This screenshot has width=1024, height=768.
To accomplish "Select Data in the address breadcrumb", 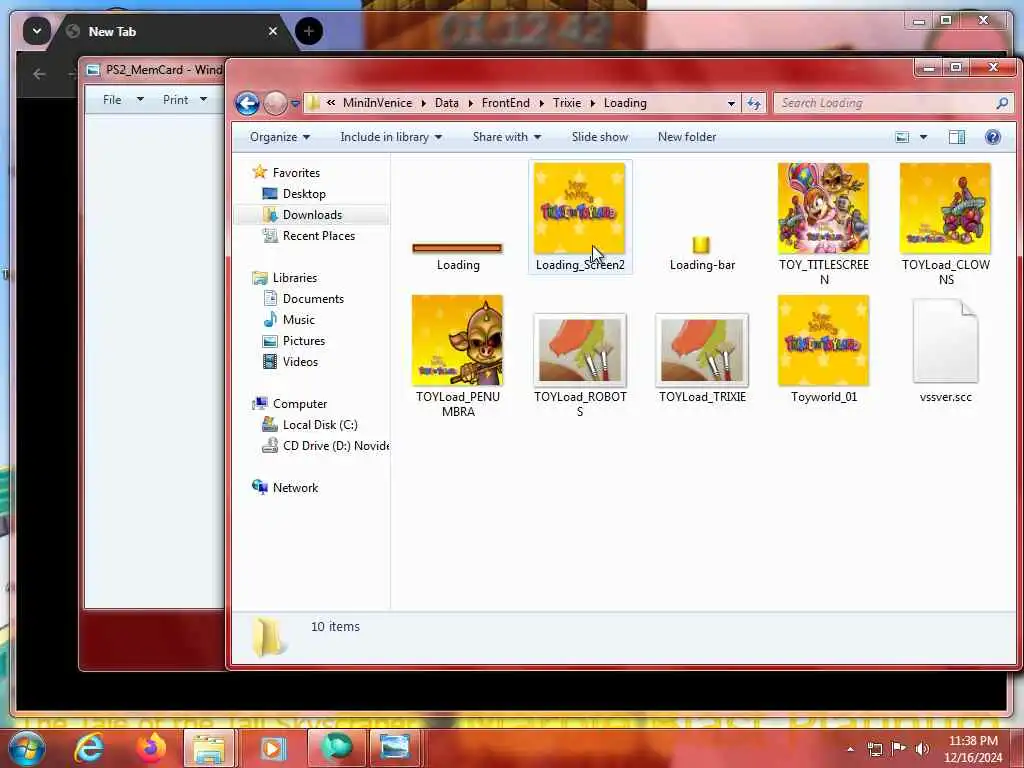I will (447, 103).
